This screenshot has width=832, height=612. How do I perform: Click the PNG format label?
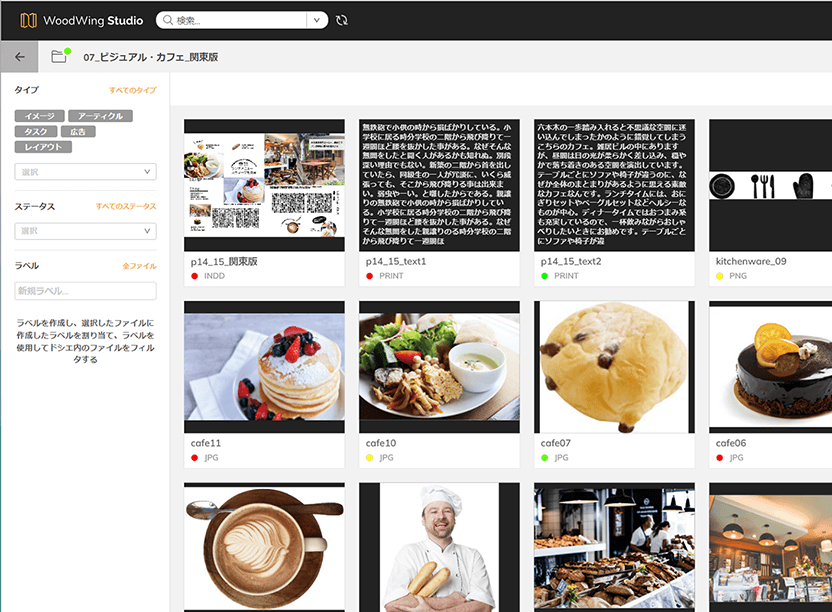[738, 276]
